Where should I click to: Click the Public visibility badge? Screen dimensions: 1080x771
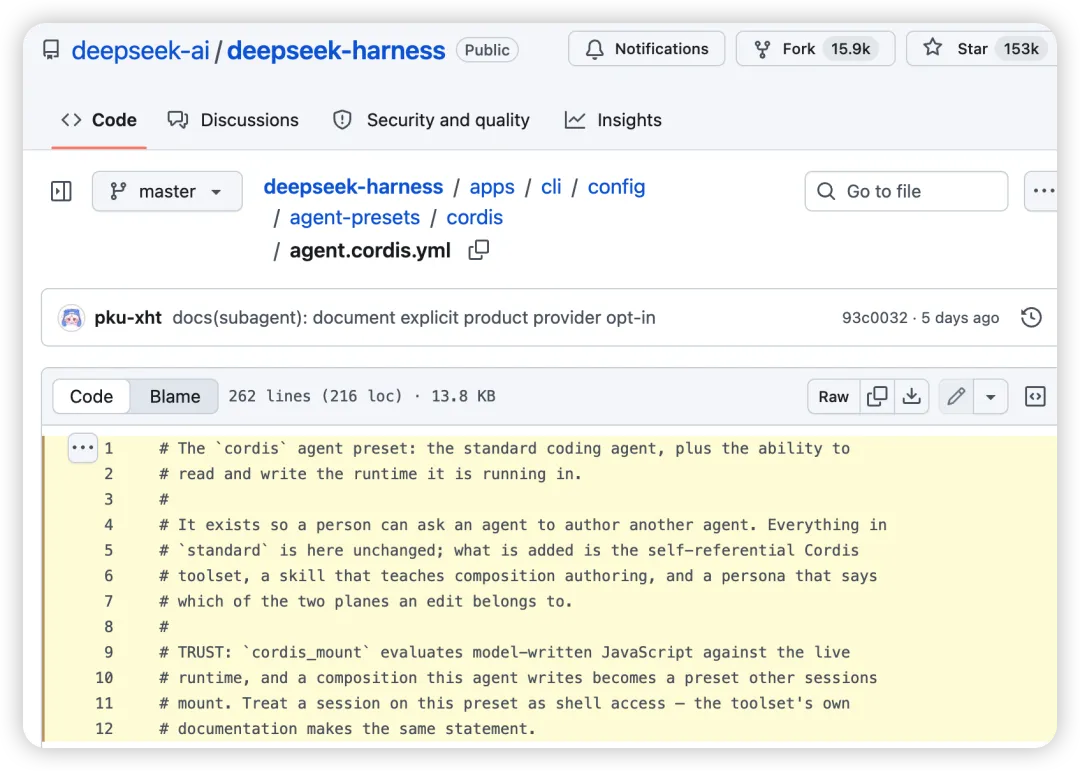click(487, 50)
